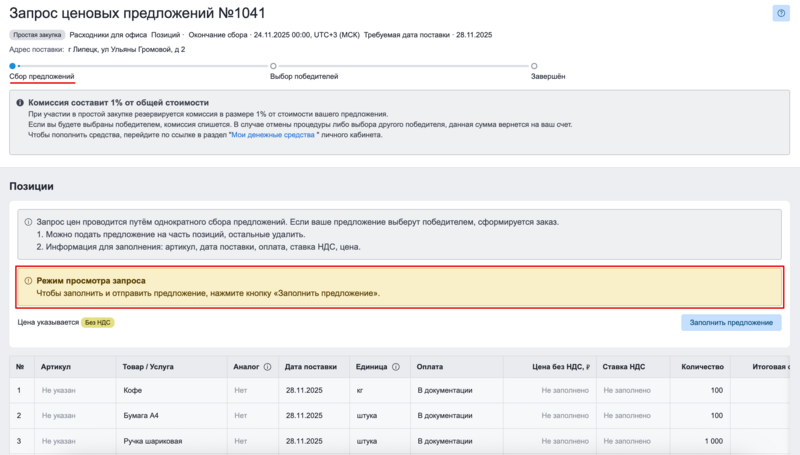Click Заполнить предложение button
Screen dimensions: 800x455
731,322
